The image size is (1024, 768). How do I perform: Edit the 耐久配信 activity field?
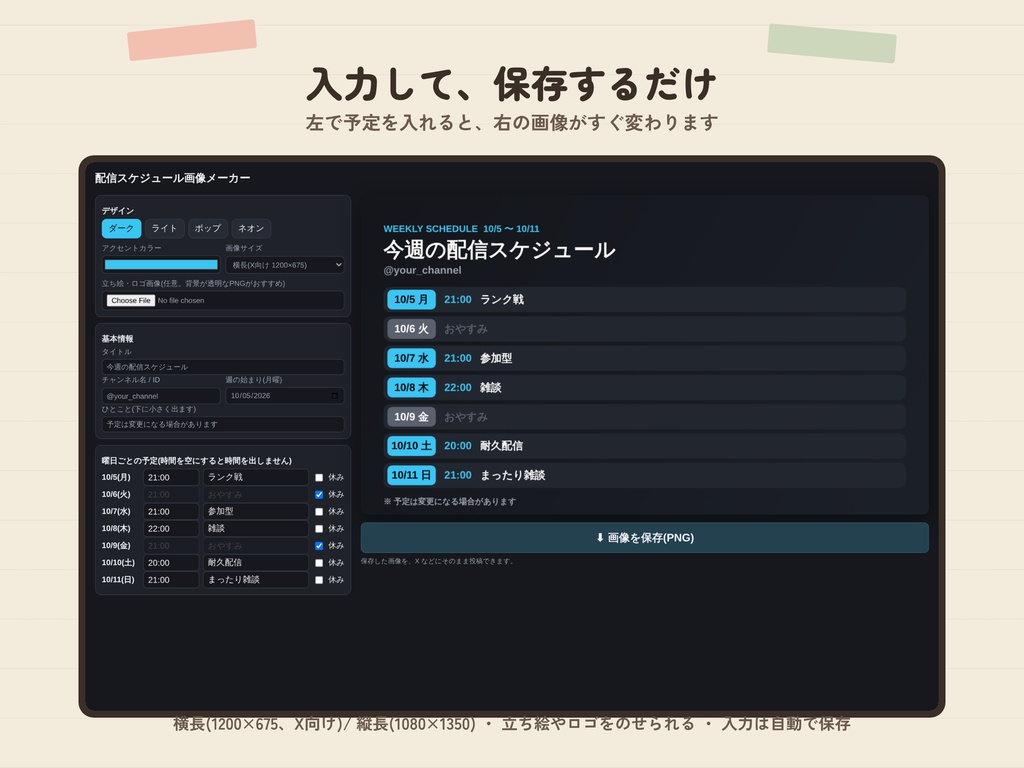(255, 562)
